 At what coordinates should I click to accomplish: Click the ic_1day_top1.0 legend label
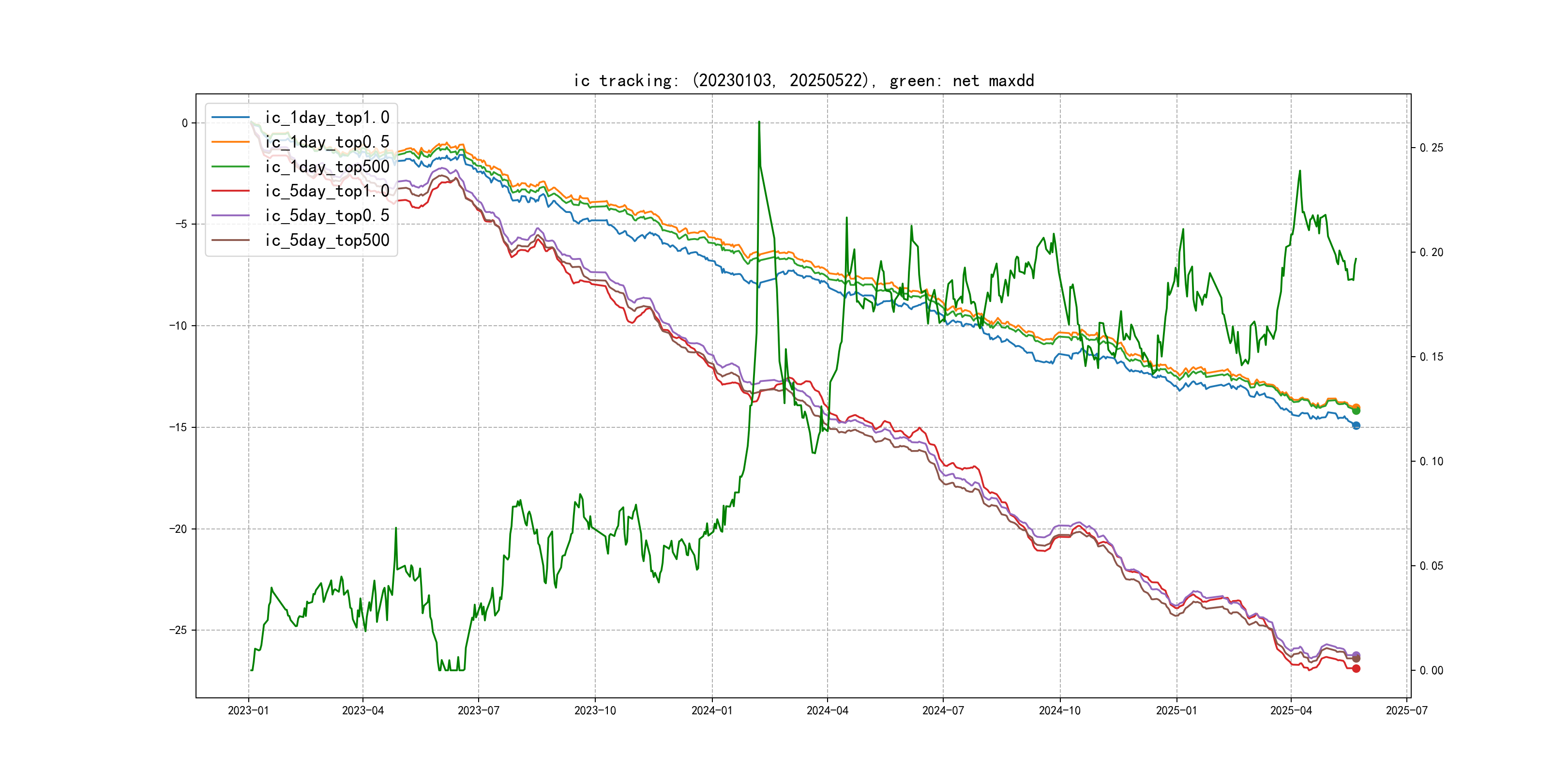[x=327, y=118]
